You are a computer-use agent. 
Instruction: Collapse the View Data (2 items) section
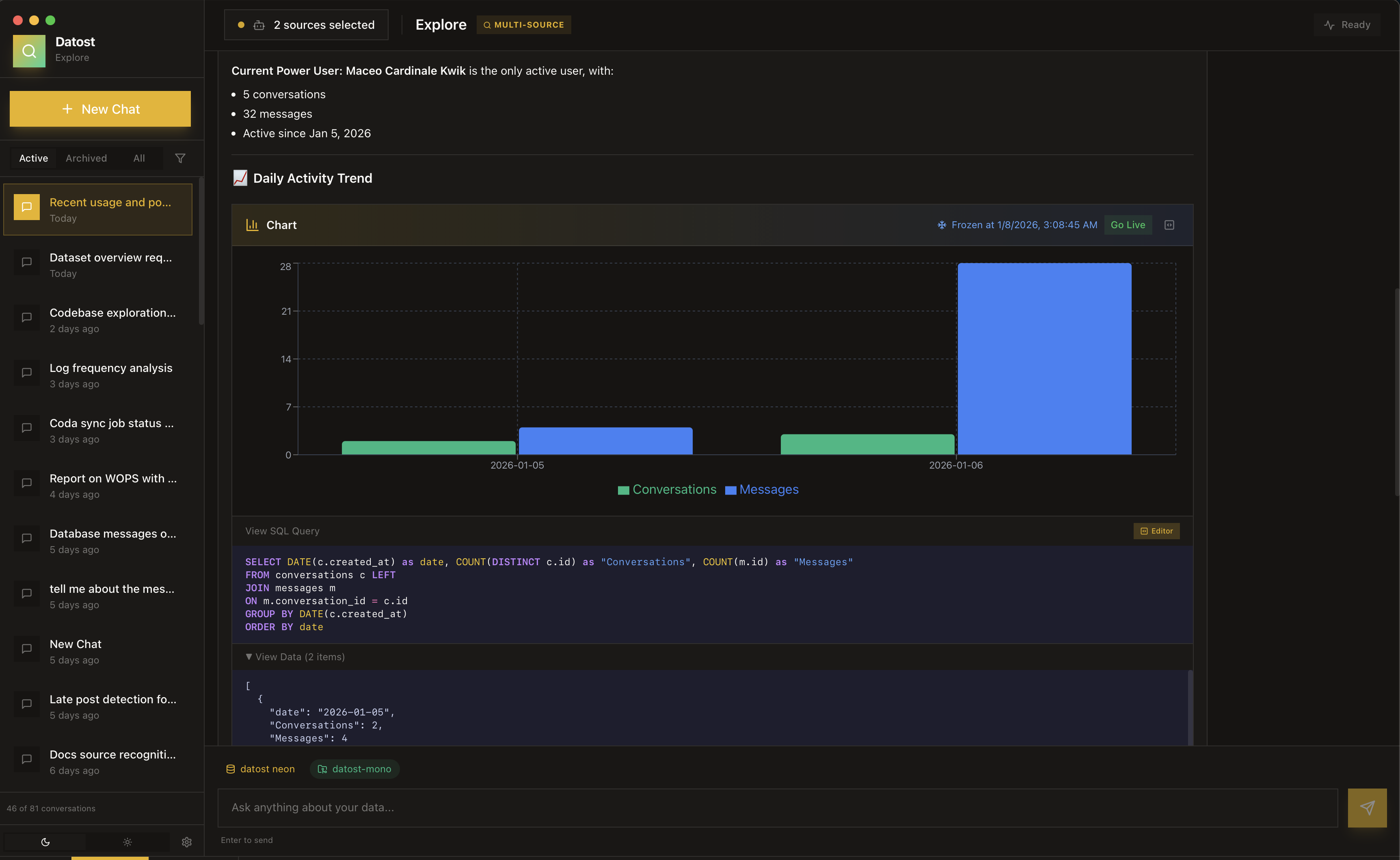coord(295,657)
